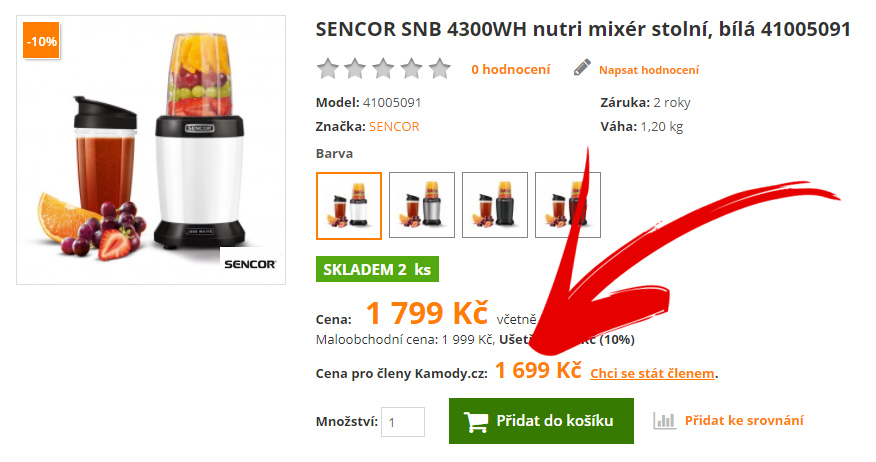Click 'Přidat ke srovnání' link
Screen dimensions: 876x462
coord(744,421)
